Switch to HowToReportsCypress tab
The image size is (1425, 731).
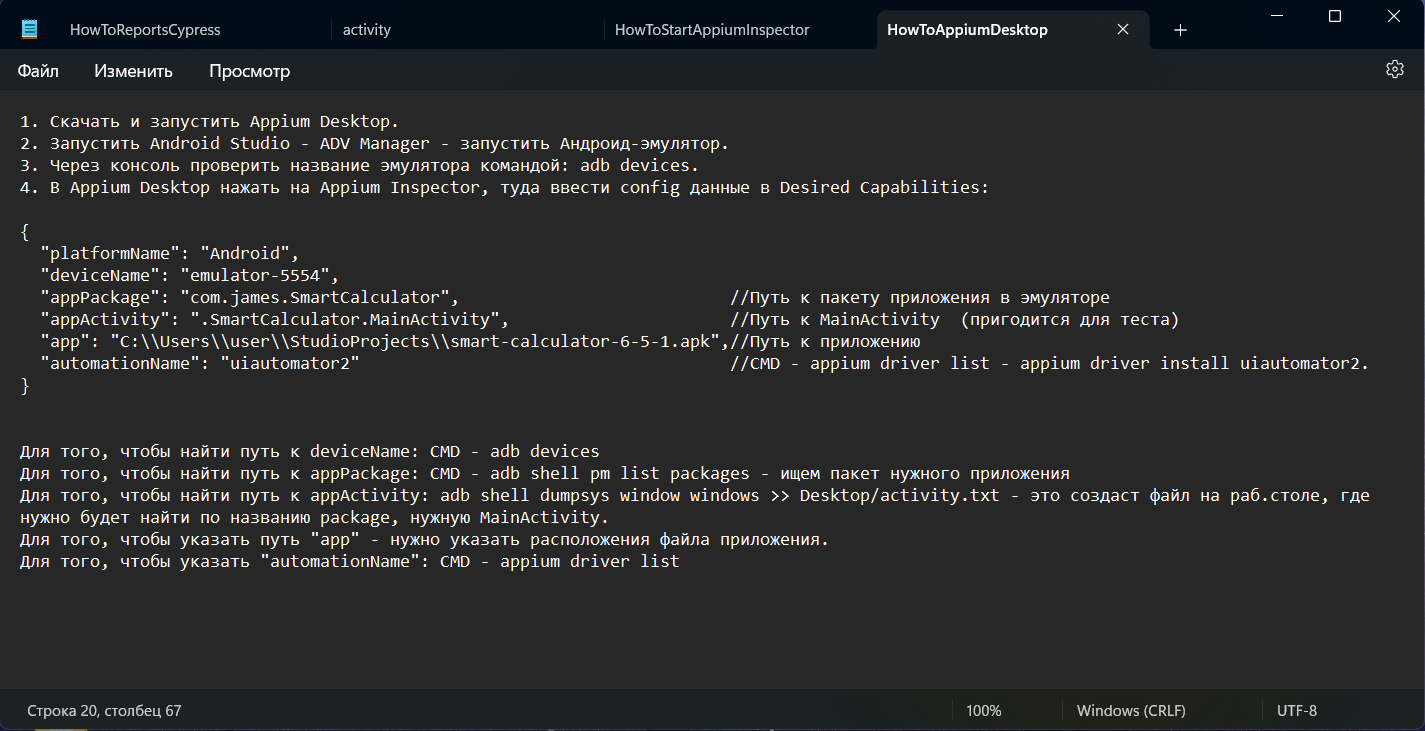pos(145,30)
